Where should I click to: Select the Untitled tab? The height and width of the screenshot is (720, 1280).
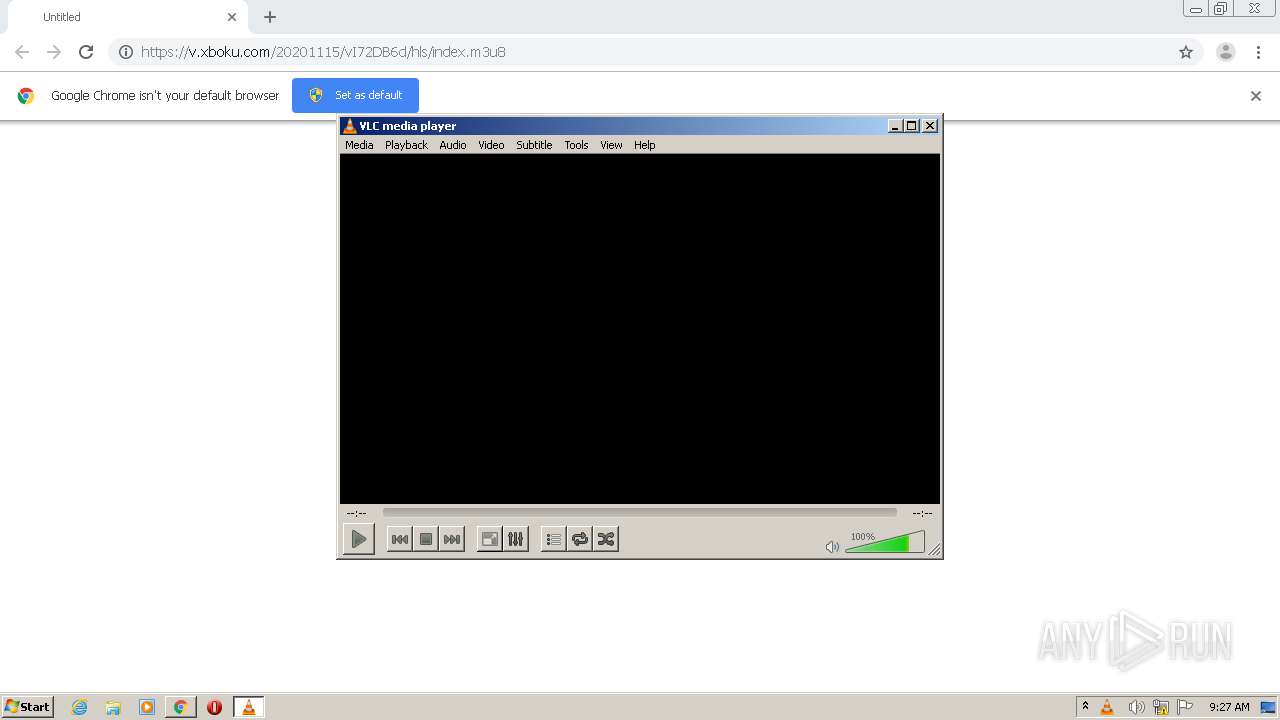pos(125,17)
